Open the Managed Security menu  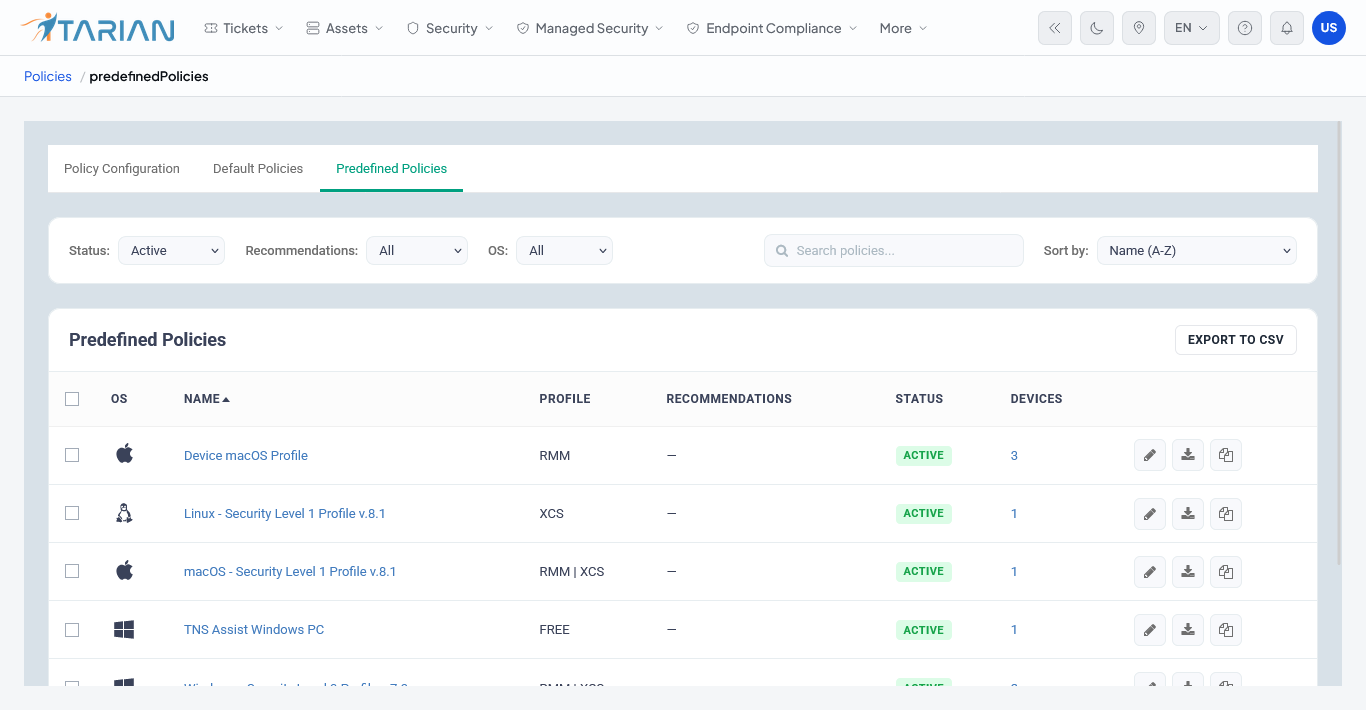(x=590, y=28)
